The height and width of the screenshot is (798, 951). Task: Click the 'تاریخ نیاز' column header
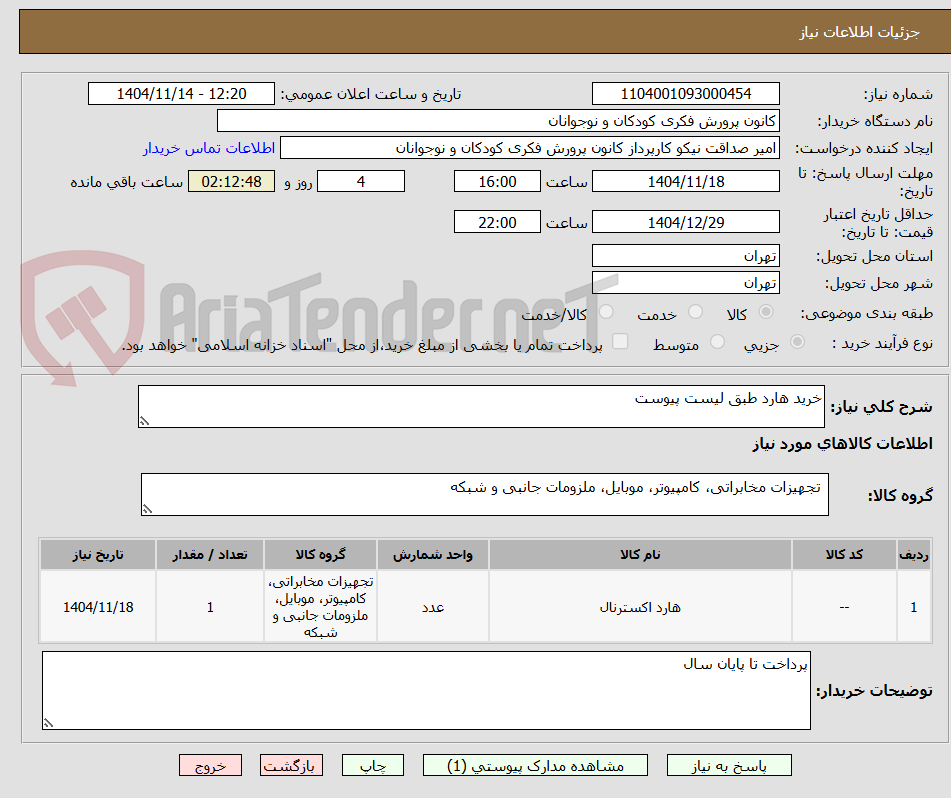tap(98, 555)
